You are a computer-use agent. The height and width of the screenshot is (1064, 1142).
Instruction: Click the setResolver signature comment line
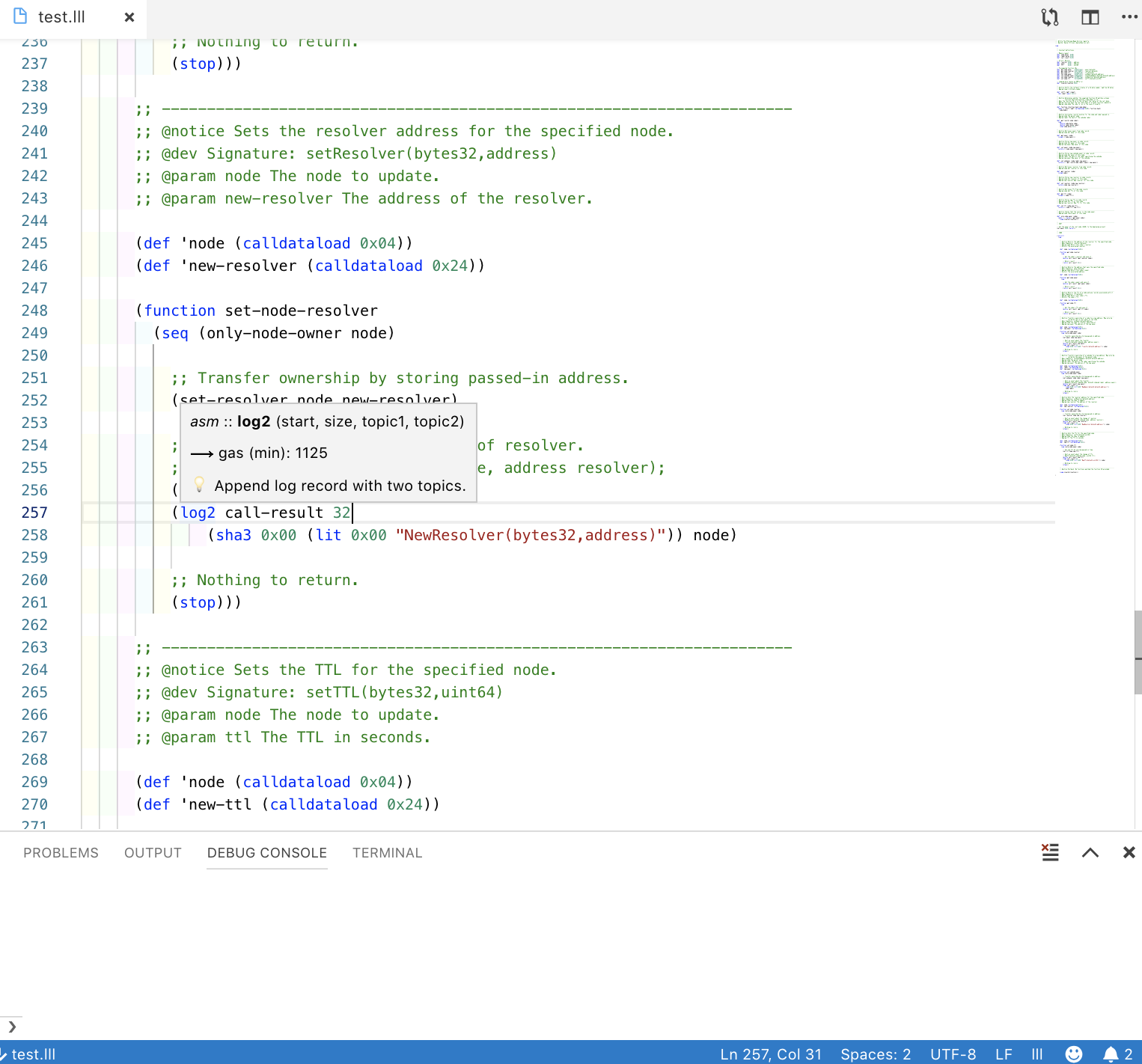346,153
